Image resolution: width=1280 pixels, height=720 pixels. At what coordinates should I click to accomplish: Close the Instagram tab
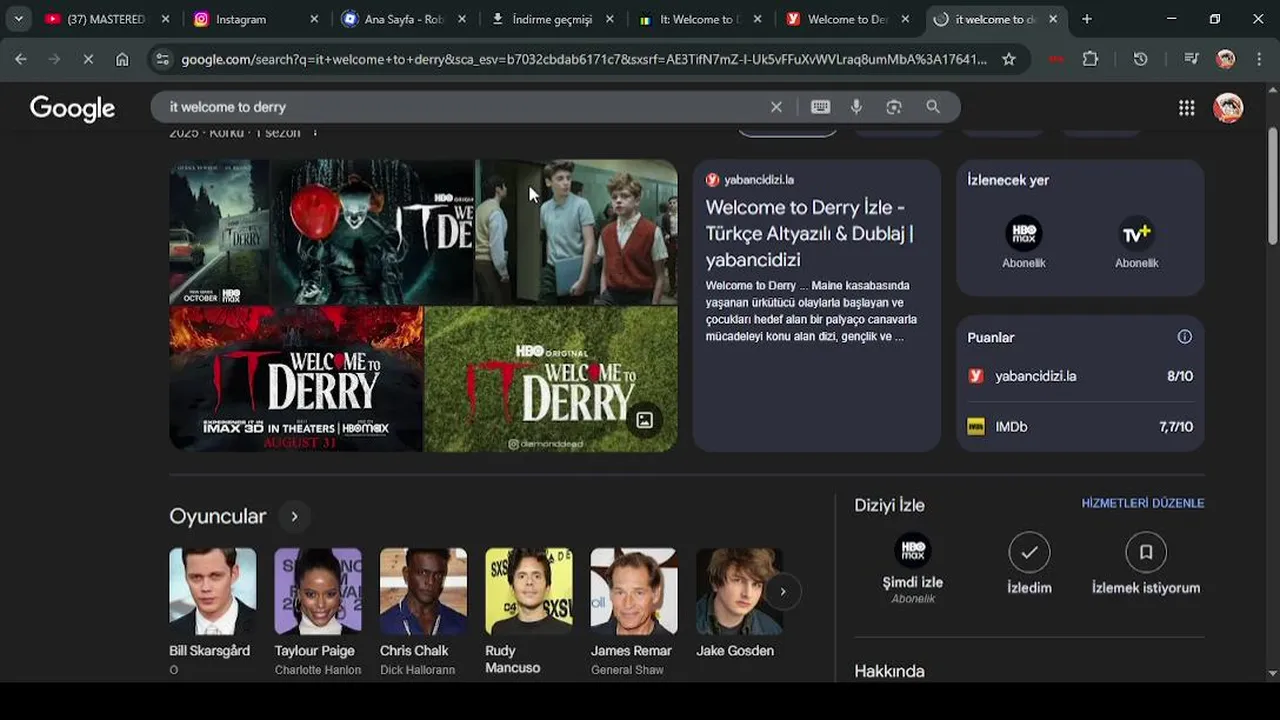point(314,19)
